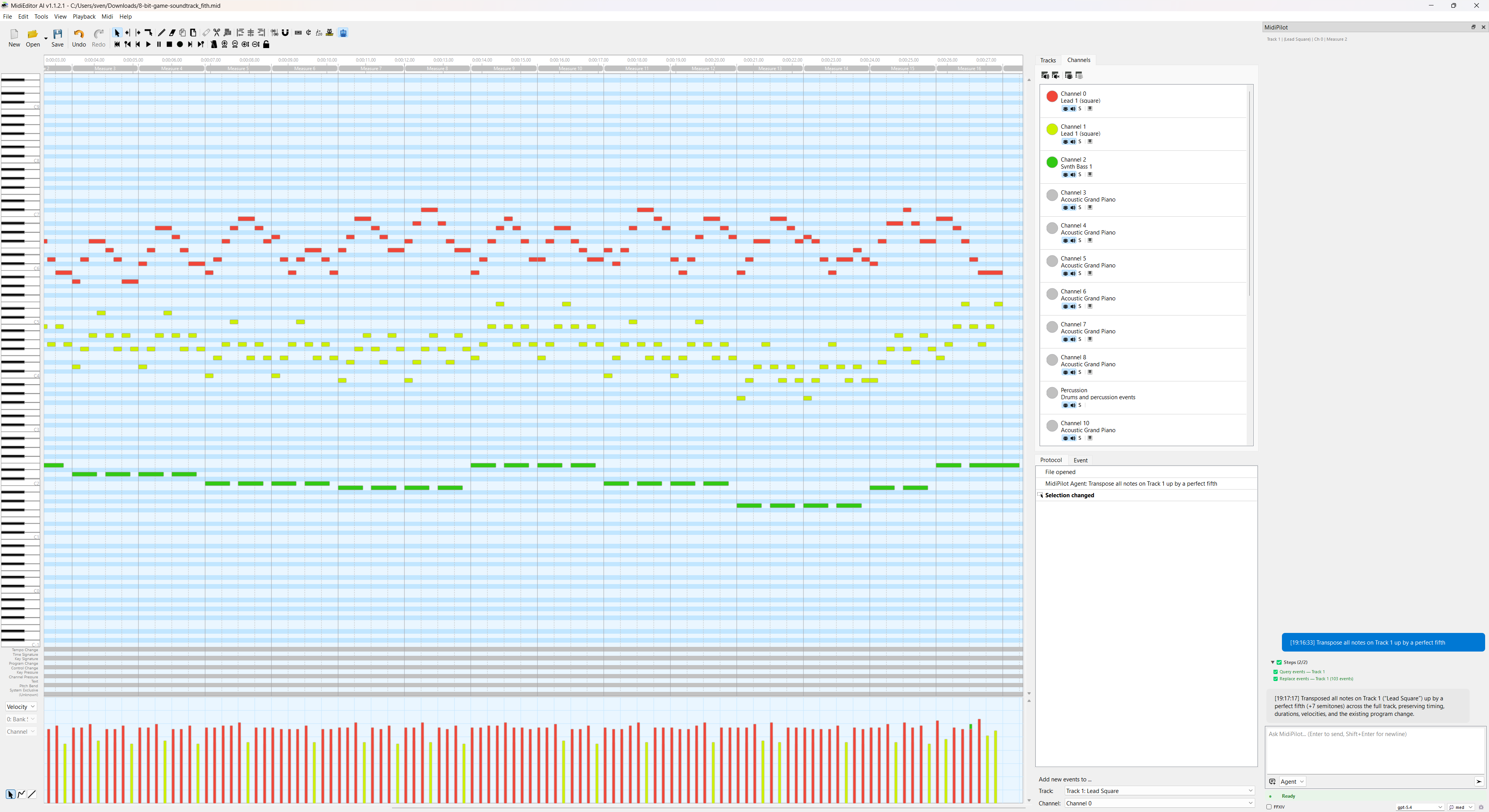Mute Channel 1 with speaker icon
This screenshot has width=1489, height=812.
tap(1072, 141)
